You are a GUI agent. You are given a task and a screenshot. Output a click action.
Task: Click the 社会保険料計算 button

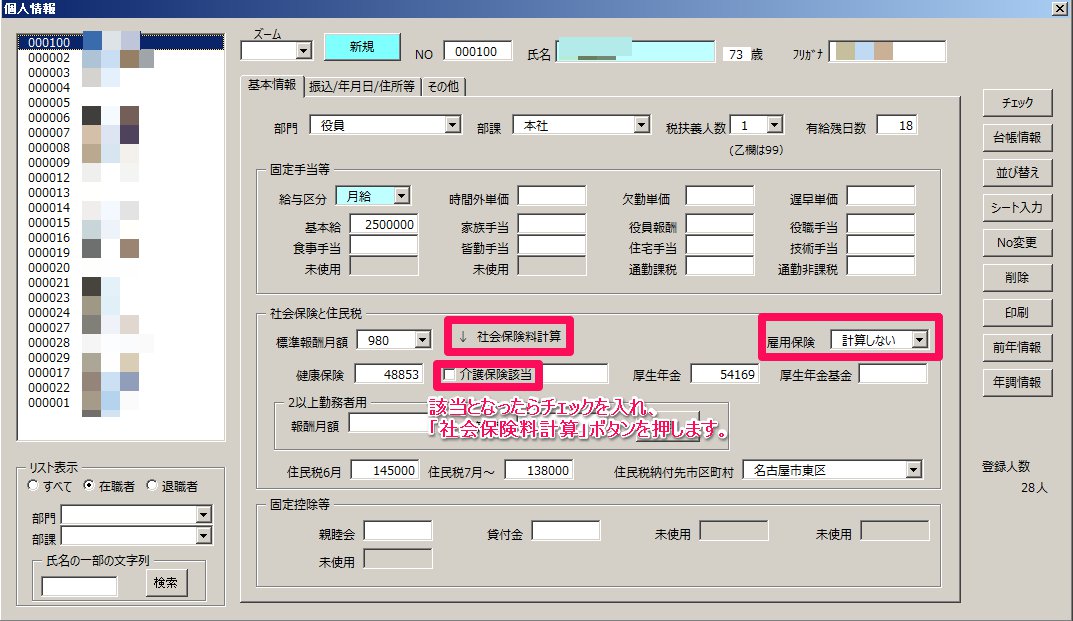tap(509, 336)
